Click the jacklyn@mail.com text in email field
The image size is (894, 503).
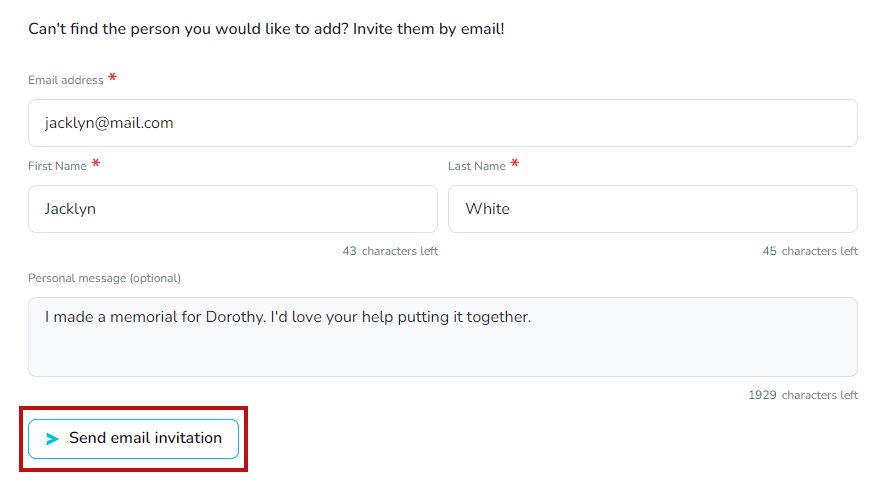point(109,123)
